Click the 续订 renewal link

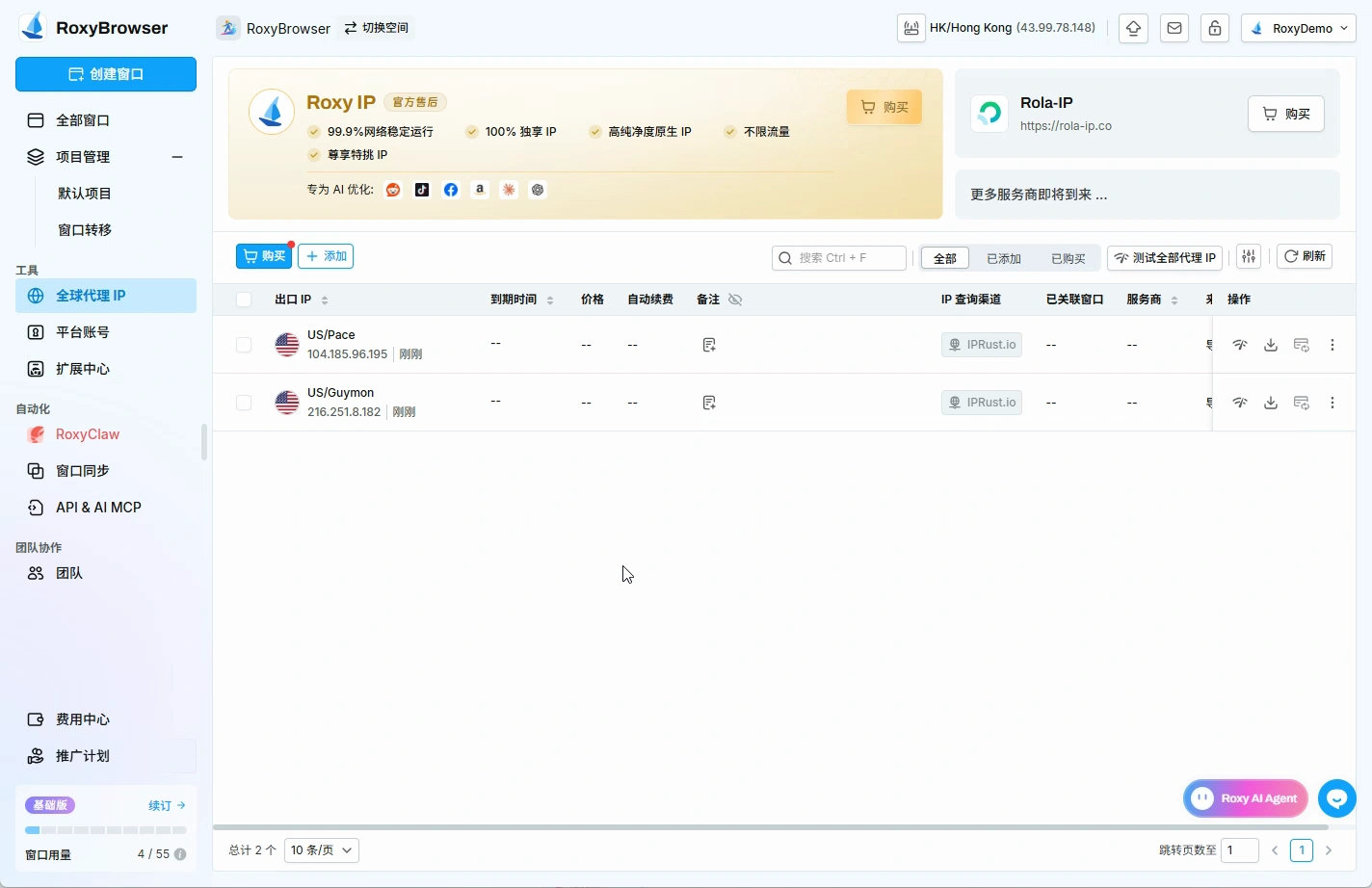click(x=167, y=805)
